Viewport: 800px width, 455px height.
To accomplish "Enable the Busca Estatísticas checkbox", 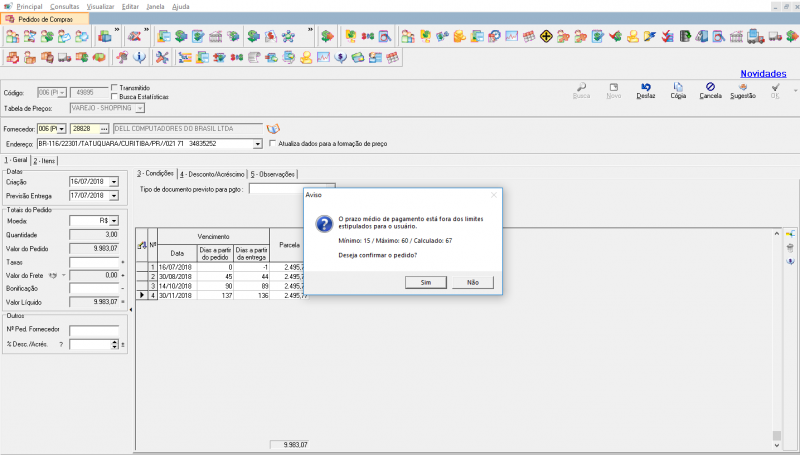I will [x=115, y=97].
